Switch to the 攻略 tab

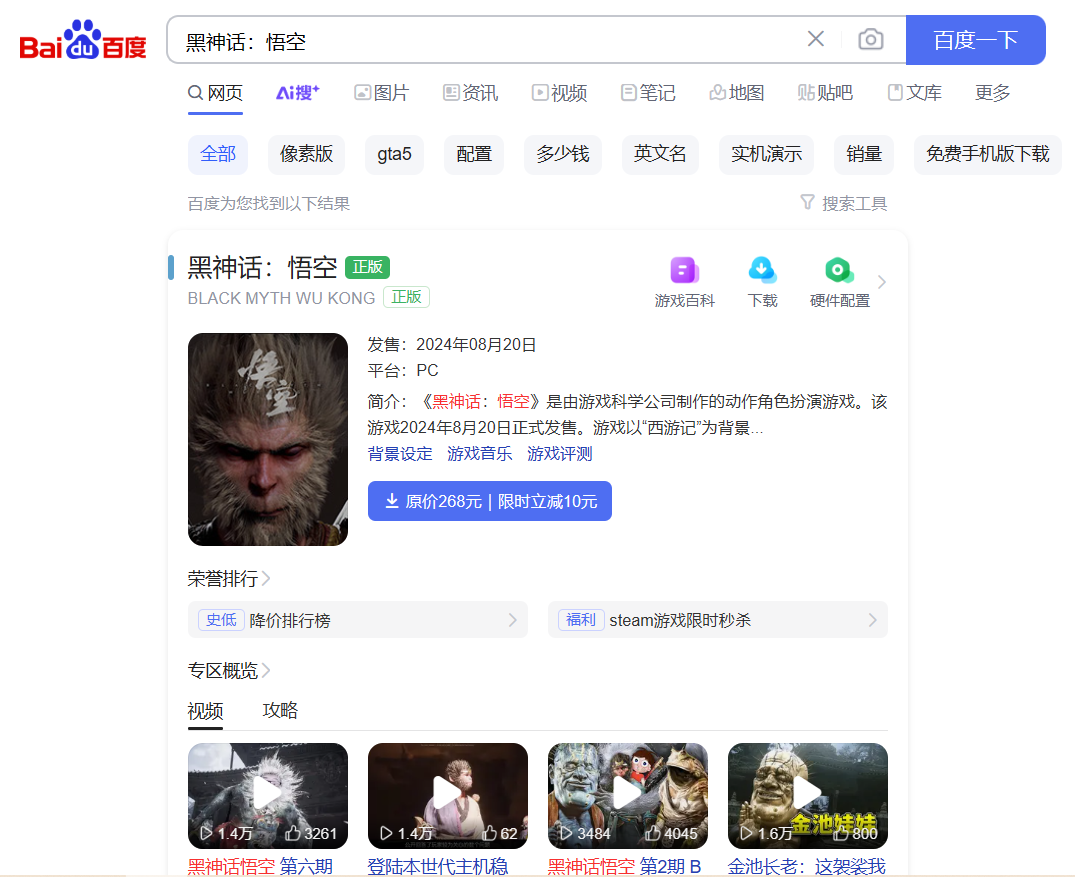[x=280, y=710]
